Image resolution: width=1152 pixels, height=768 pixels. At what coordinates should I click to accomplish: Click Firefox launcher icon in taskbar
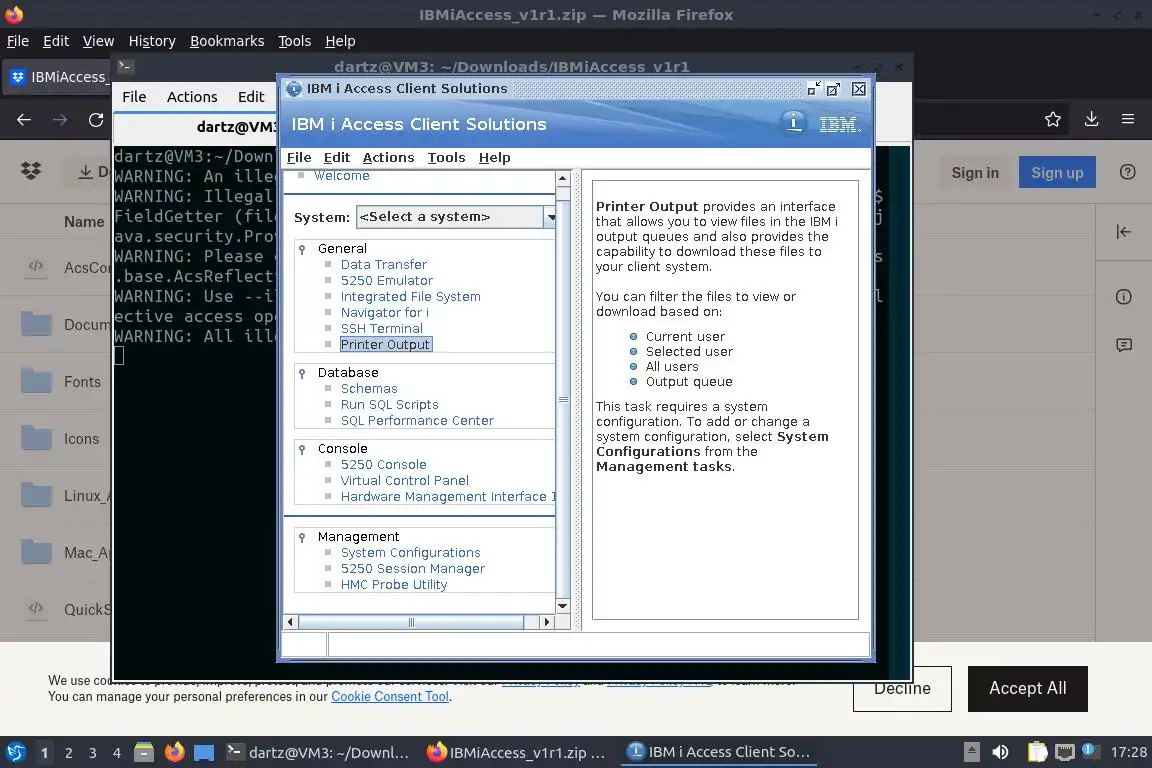point(174,752)
